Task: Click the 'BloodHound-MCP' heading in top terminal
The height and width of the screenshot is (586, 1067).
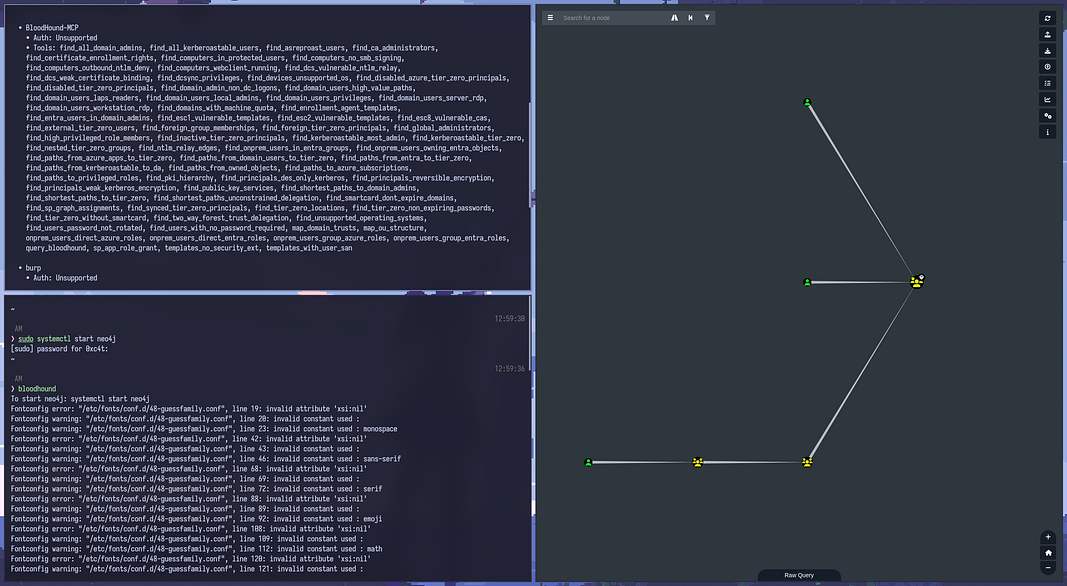Action: pos(52,28)
